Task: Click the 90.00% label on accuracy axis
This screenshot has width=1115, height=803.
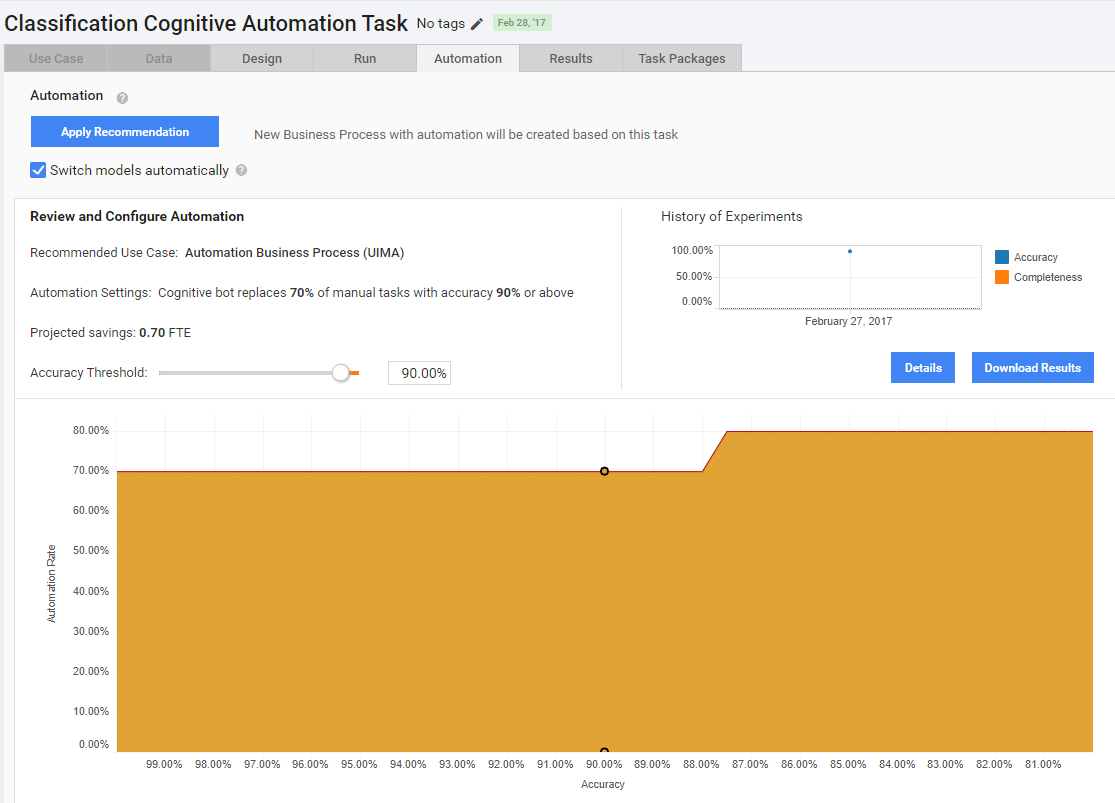Action: click(604, 764)
